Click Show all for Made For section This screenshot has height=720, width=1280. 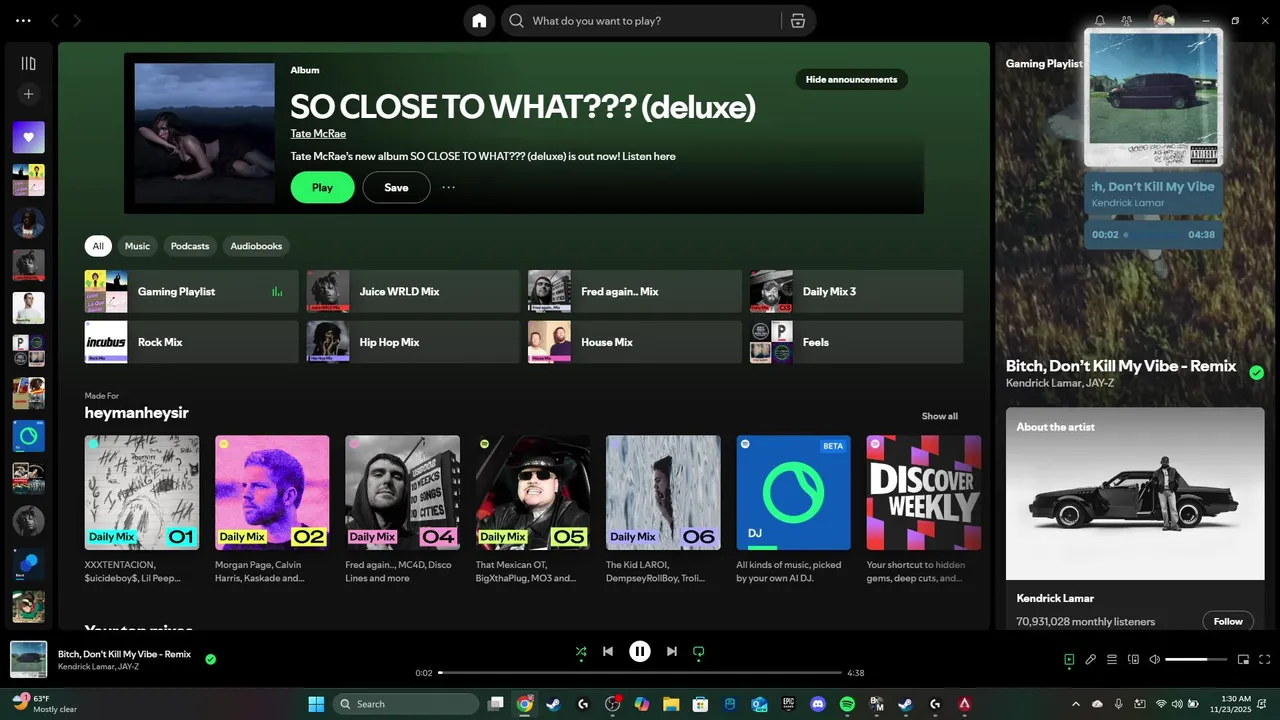[939, 416]
